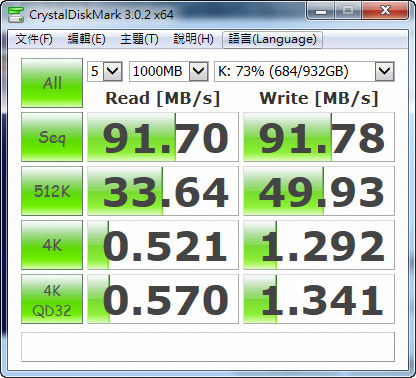Click the Write [MB/s] column header

(x=319, y=99)
